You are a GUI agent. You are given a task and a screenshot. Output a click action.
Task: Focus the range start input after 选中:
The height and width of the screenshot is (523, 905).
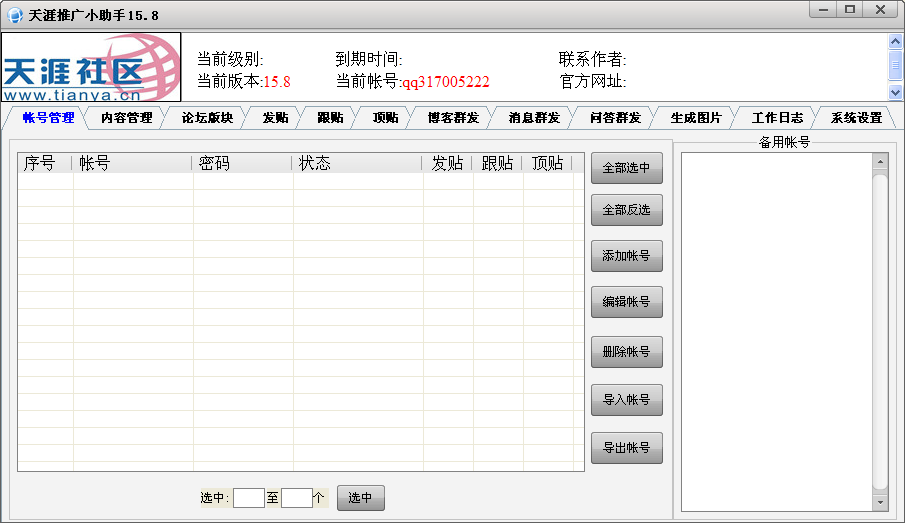pyautogui.click(x=249, y=498)
